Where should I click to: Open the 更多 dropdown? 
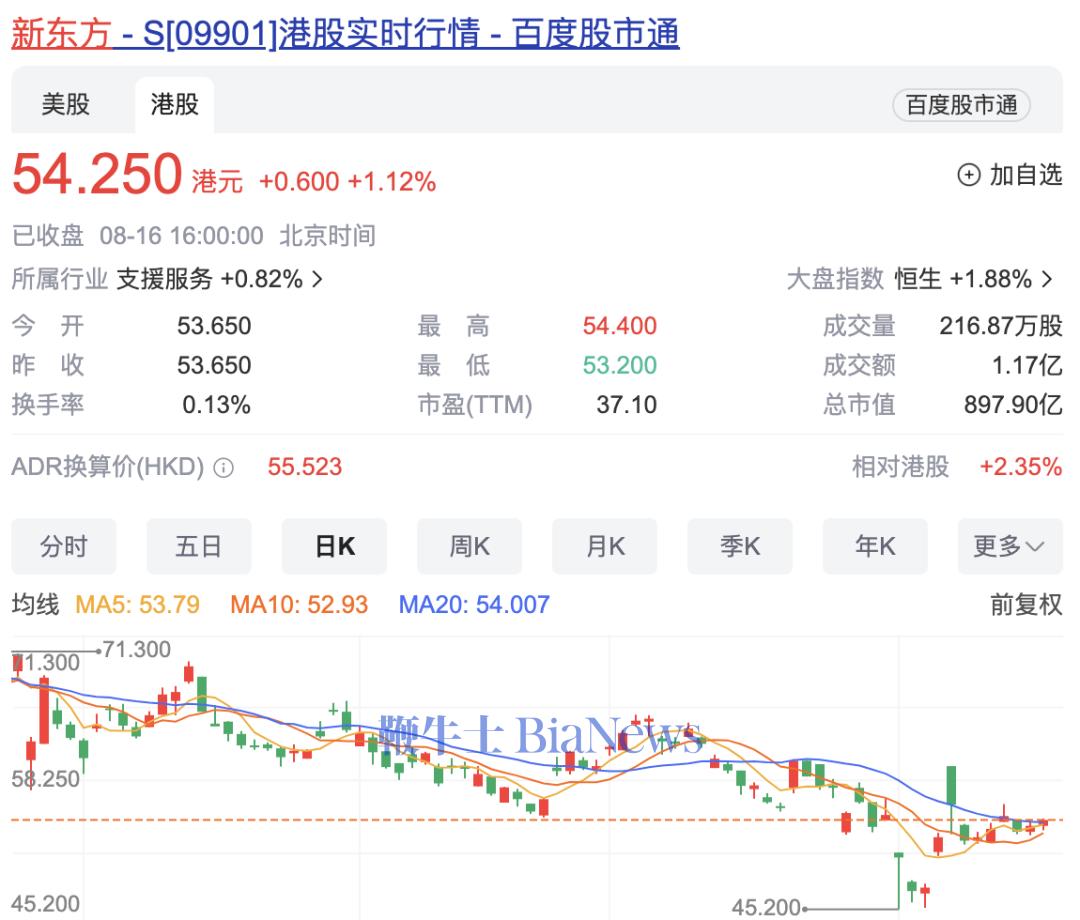pyautogui.click(x=1010, y=547)
